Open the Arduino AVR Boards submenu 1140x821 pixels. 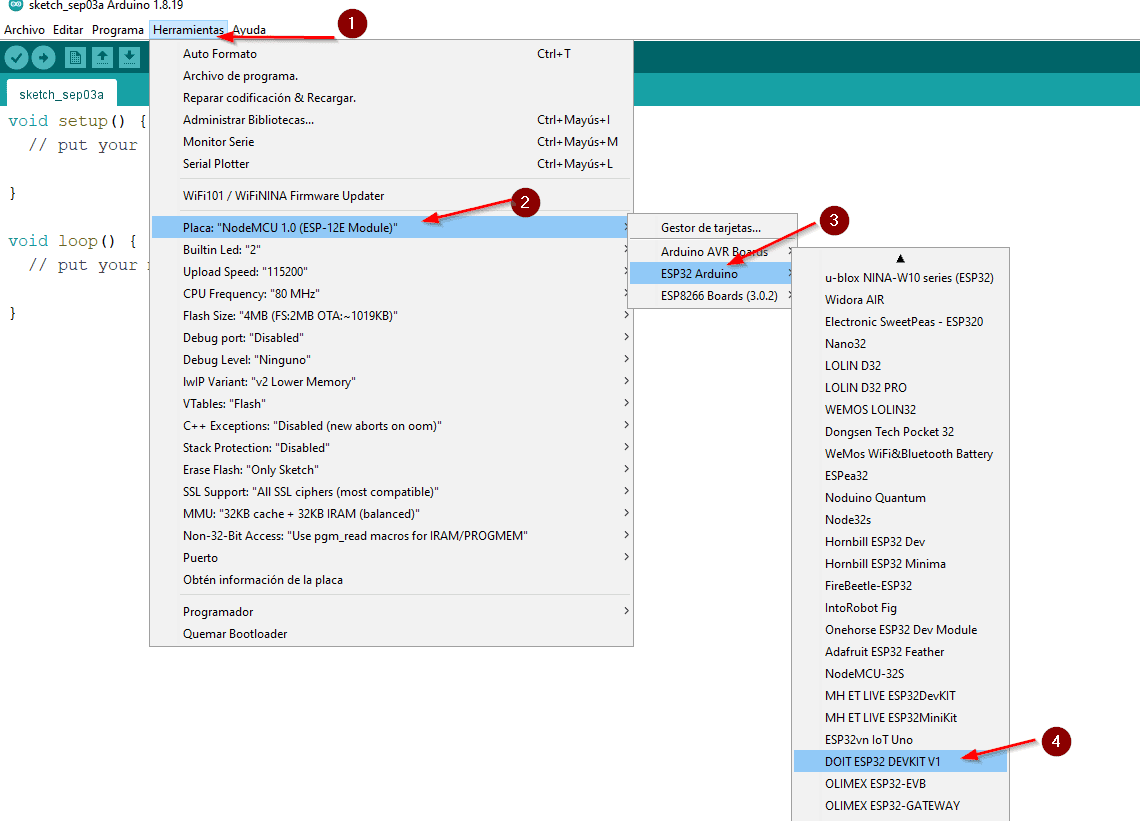(714, 252)
